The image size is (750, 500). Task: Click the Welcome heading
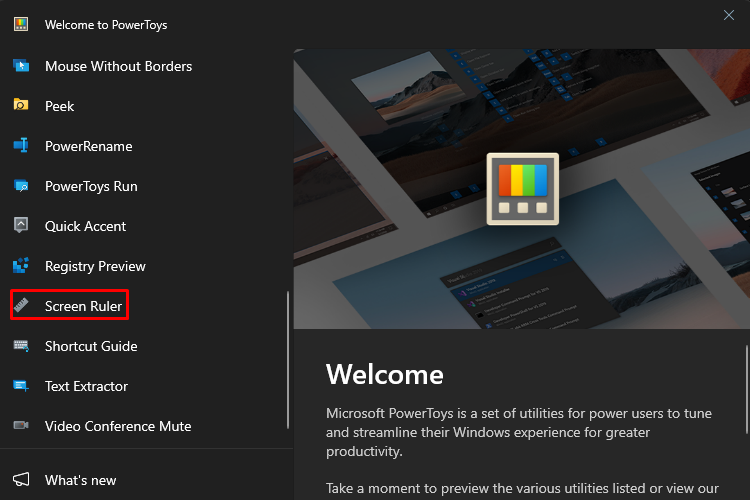(x=385, y=374)
